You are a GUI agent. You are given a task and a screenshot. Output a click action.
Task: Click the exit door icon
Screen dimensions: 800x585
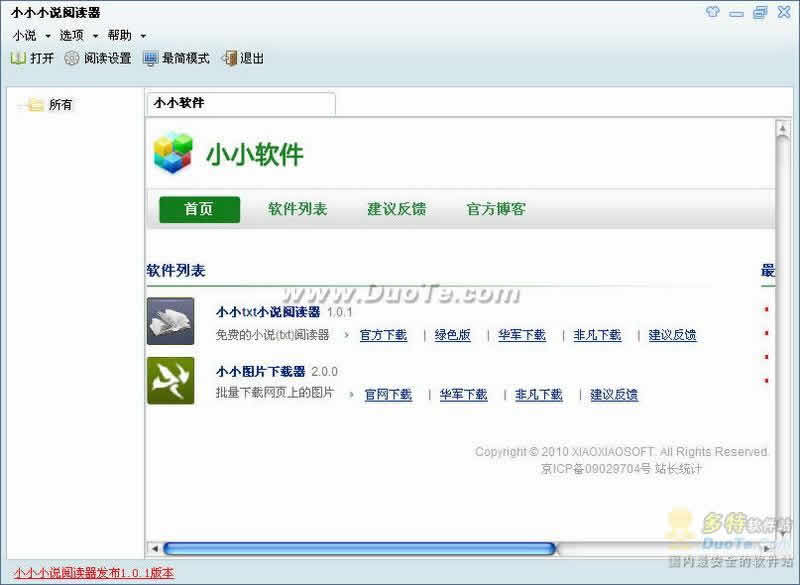tap(229, 58)
